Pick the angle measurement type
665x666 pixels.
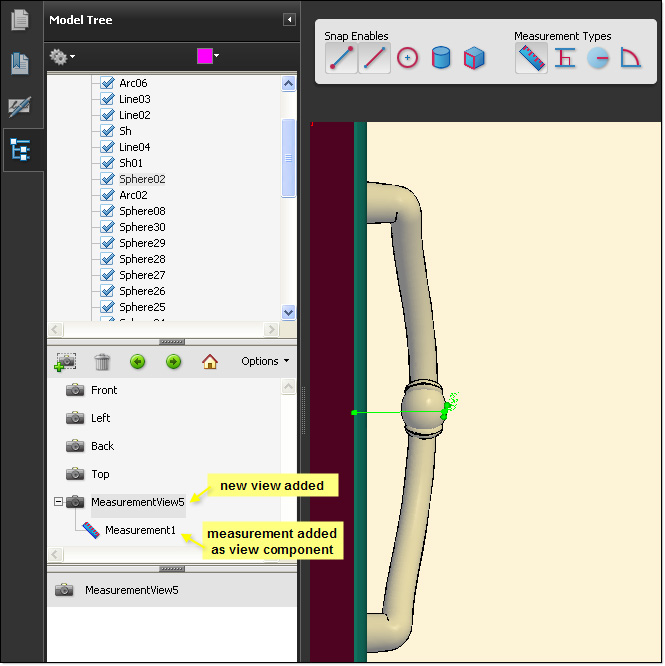pos(630,59)
